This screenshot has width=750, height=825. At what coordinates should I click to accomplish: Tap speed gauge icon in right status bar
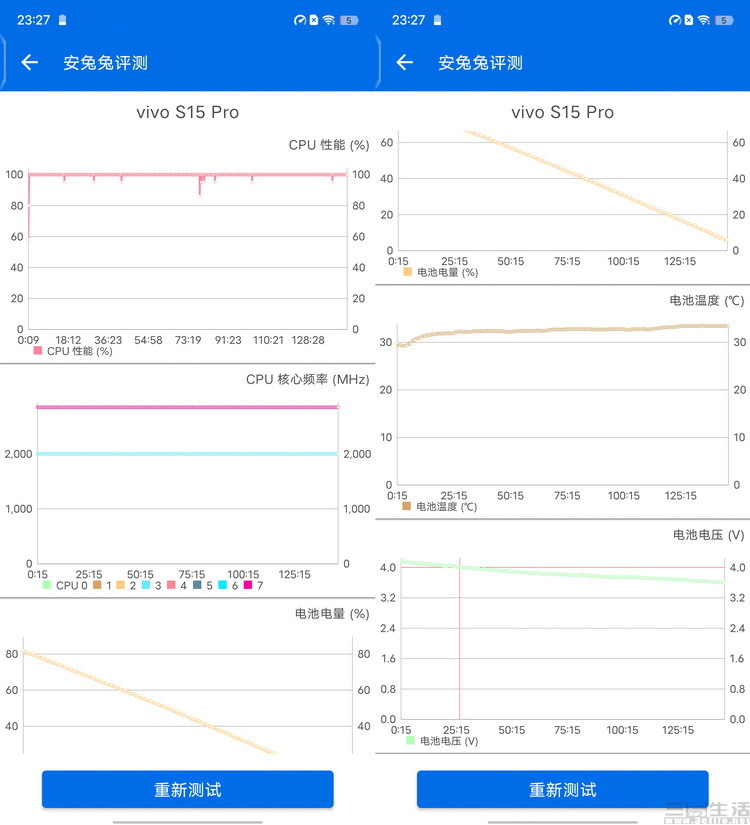coord(675,20)
